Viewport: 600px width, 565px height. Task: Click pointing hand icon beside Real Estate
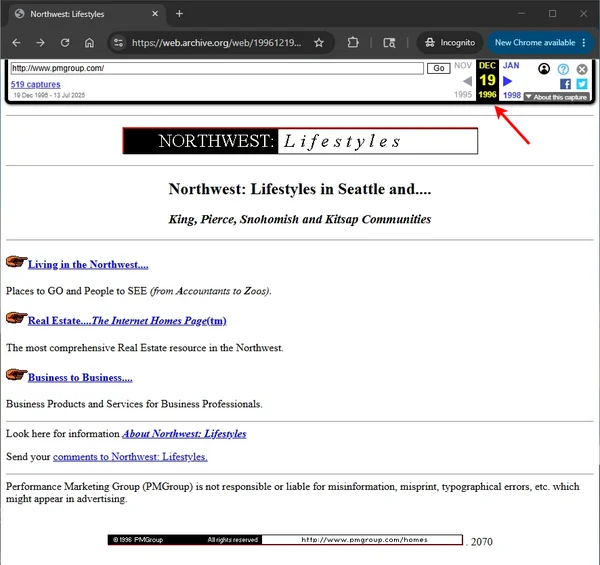click(16, 318)
